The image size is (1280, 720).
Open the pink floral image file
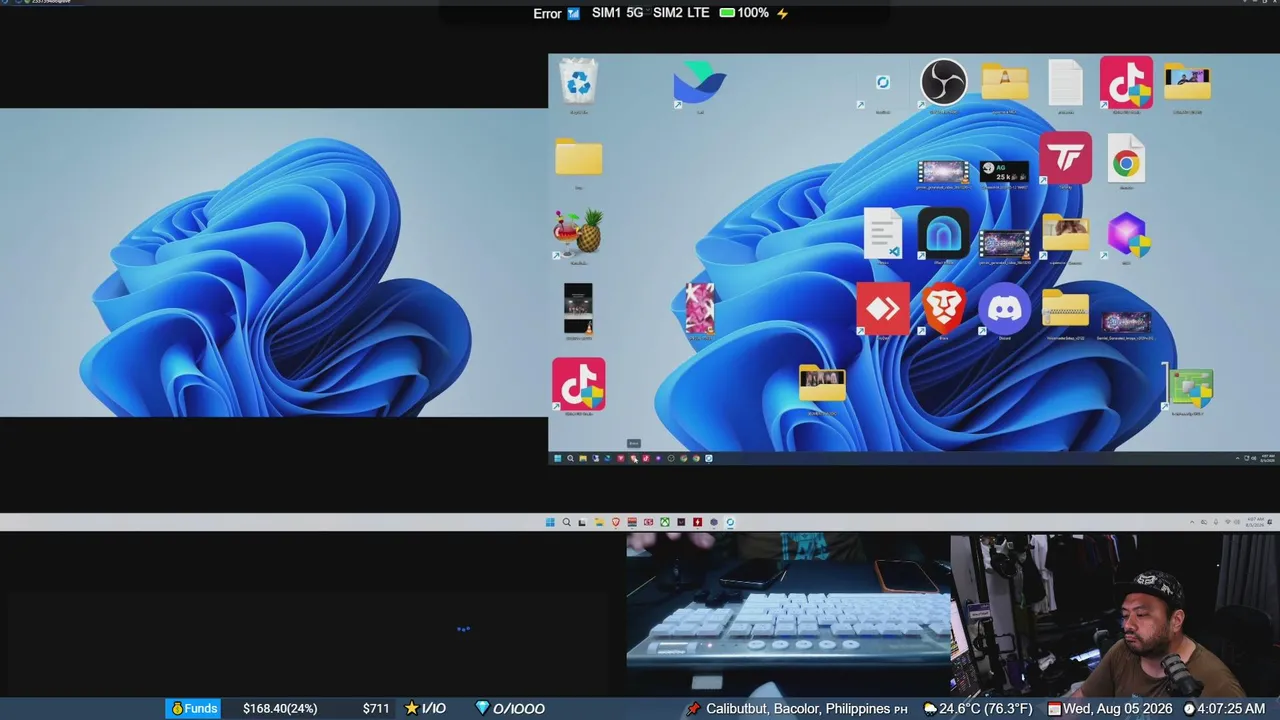click(x=699, y=308)
